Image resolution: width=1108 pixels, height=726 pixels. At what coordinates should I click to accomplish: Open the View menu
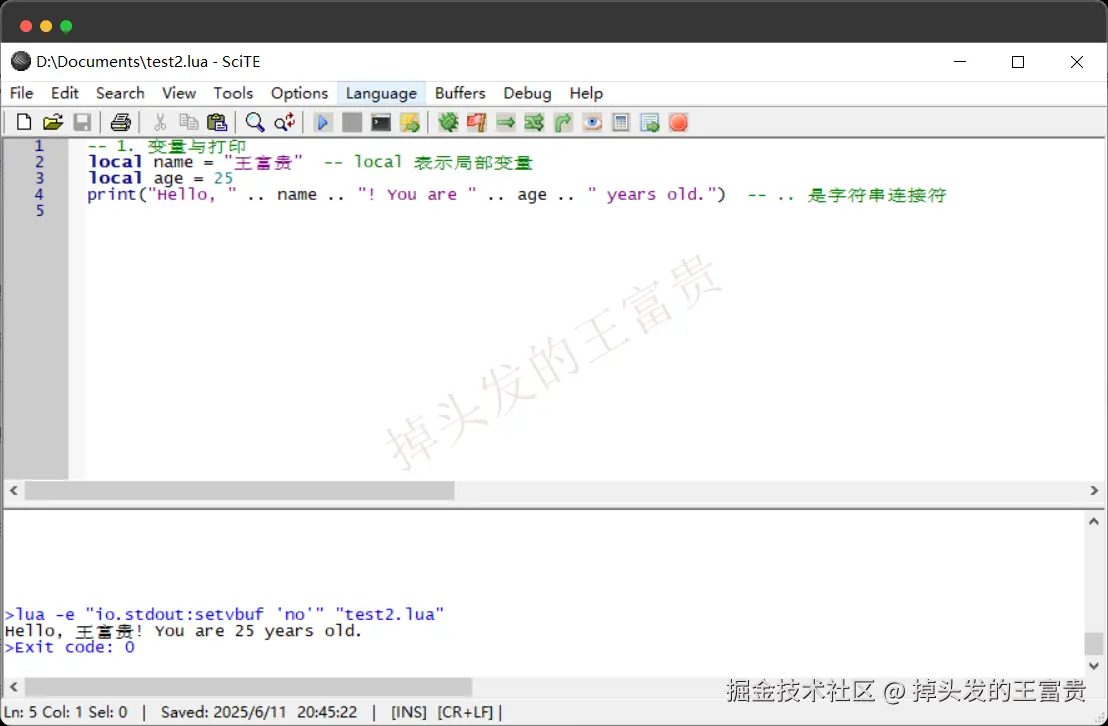pyautogui.click(x=179, y=93)
